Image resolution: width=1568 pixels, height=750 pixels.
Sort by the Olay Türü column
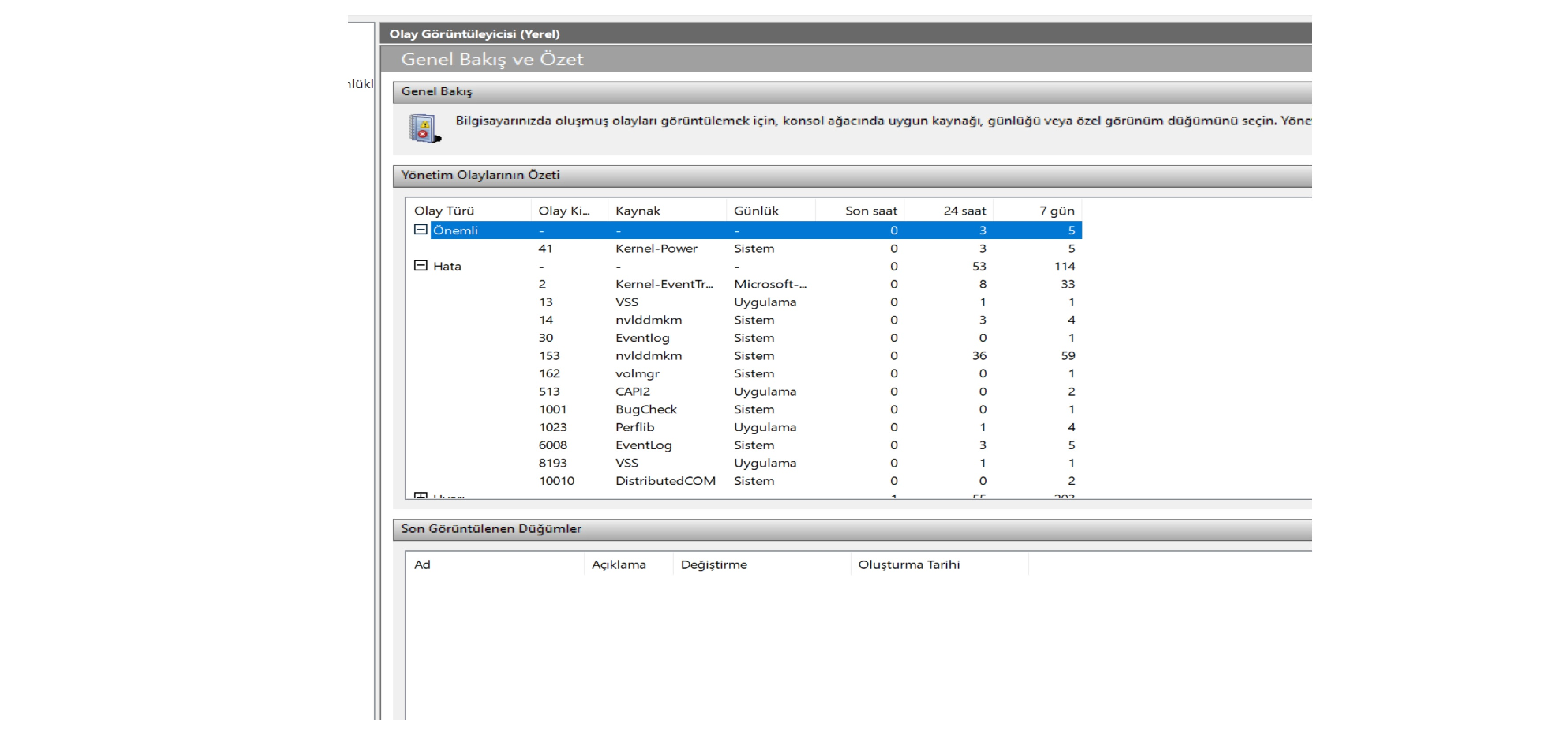469,211
